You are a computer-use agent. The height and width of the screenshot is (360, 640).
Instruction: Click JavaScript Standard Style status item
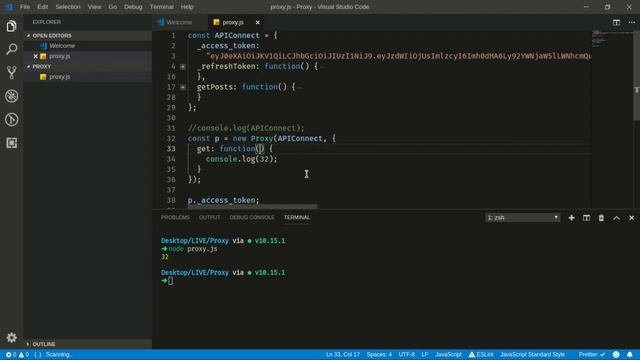(x=533, y=354)
